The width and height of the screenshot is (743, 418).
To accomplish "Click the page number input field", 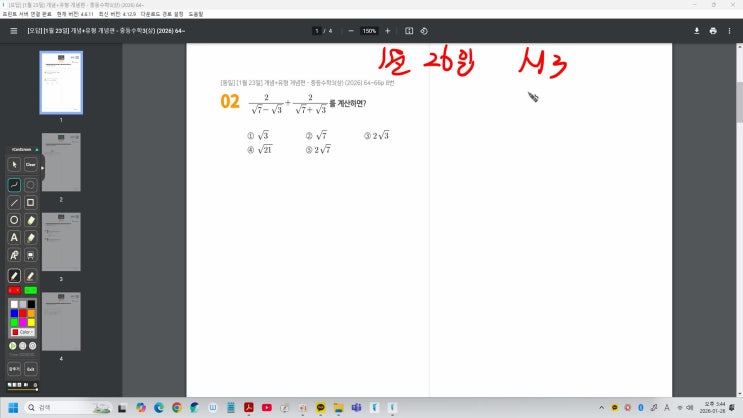I will coord(317,31).
